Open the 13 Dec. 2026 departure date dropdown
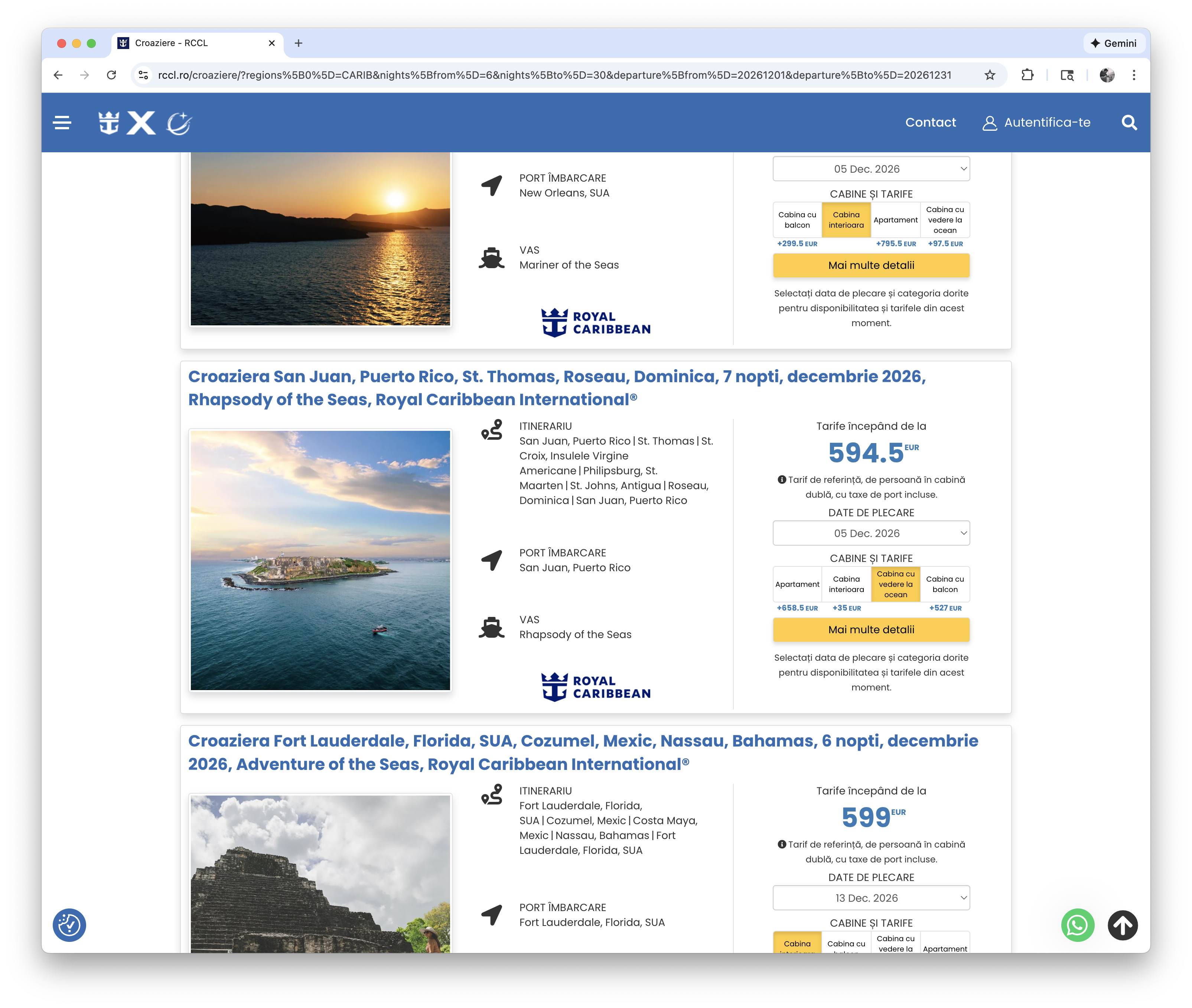Screen dimensions: 1192x1008 [871, 897]
